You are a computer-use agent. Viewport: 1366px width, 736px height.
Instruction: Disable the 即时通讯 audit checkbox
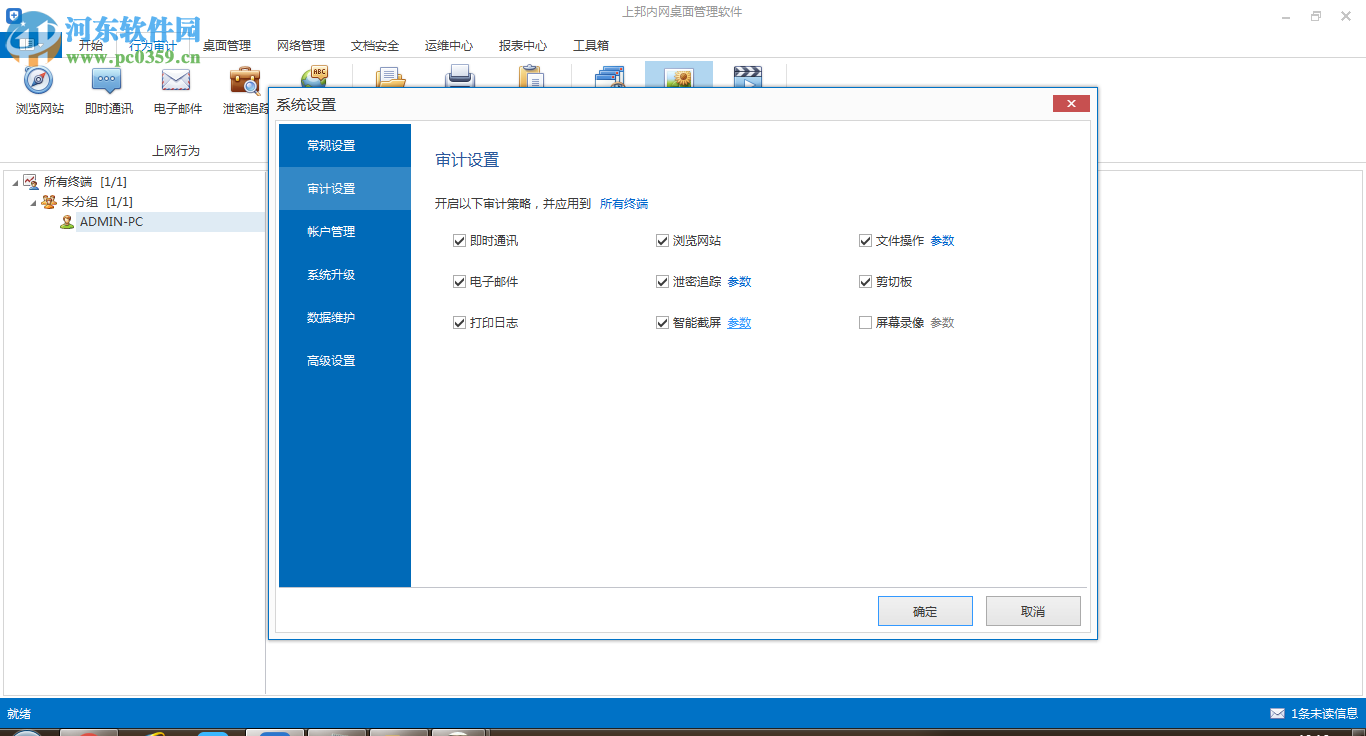coord(459,240)
